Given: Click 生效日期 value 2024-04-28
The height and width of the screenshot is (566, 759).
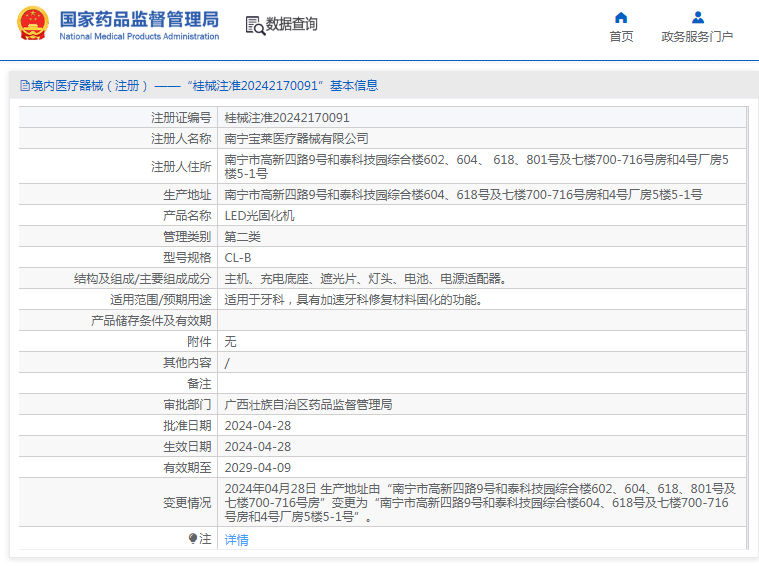Looking at the screenshot, I should pyautogui.click(x=258, y=447).
